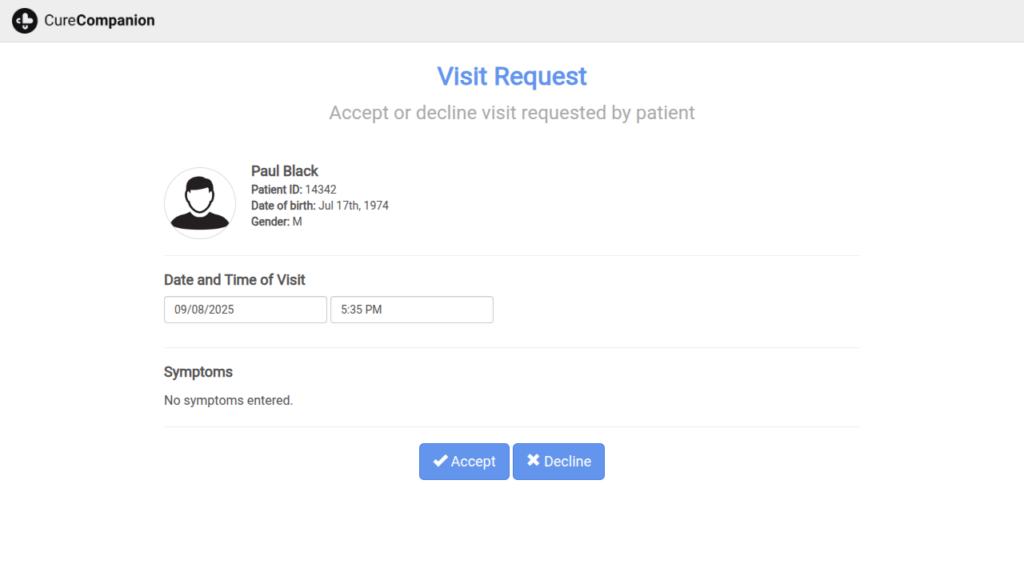Click the checkmark icon on Accept

click(x=440, y=461)
